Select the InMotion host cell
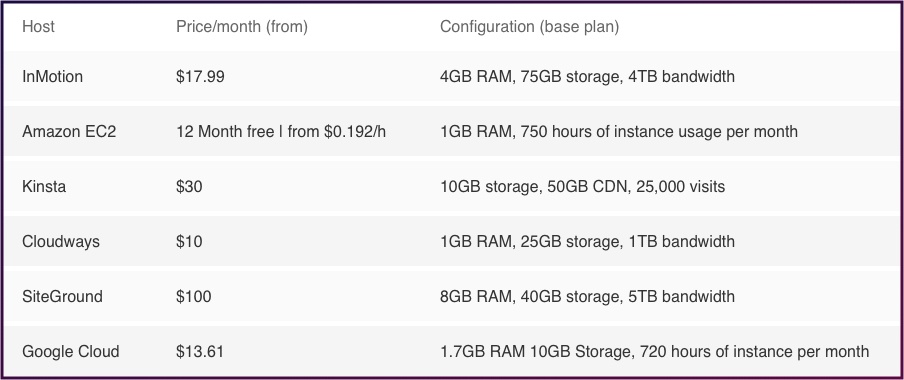The image size is (904, 380). click(52, 76)
